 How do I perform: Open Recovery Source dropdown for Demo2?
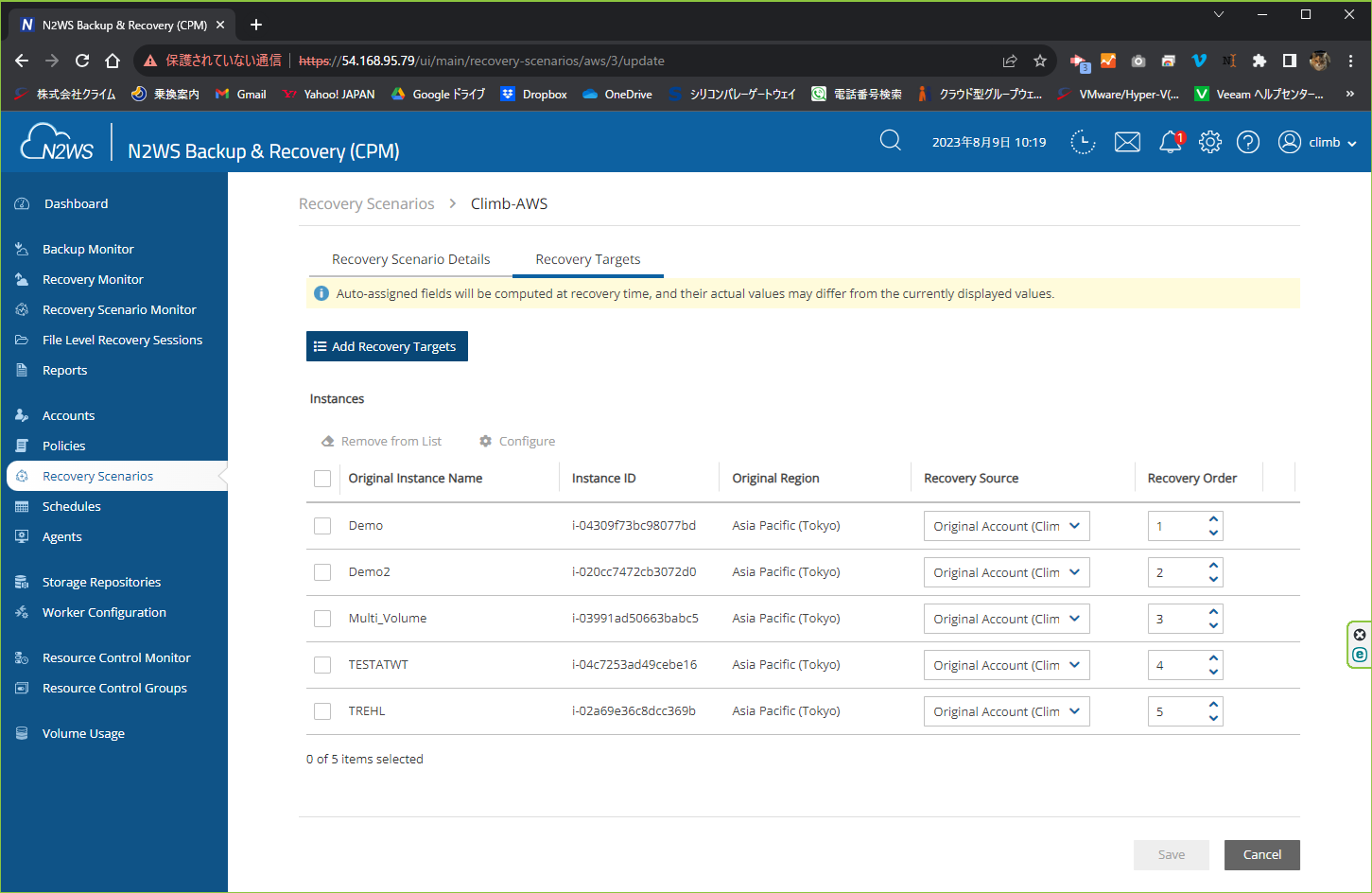[x=1006, y=572]
